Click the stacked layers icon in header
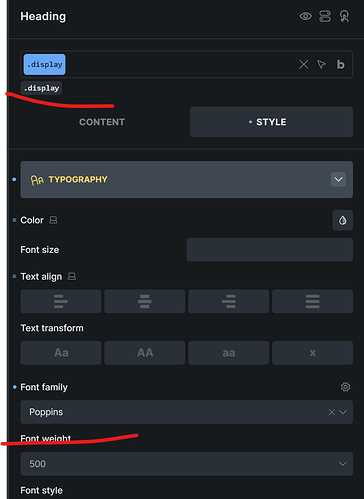Screen dimensions: 364x499 coord(325,16)
